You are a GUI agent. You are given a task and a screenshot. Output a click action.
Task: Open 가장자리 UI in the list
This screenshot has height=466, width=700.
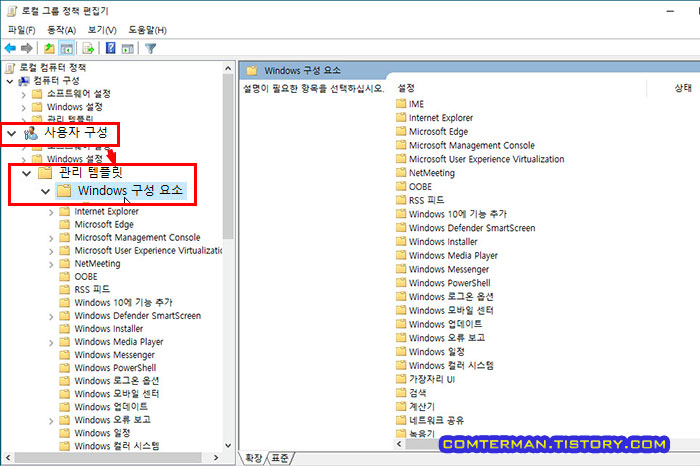tap(432, 379)
